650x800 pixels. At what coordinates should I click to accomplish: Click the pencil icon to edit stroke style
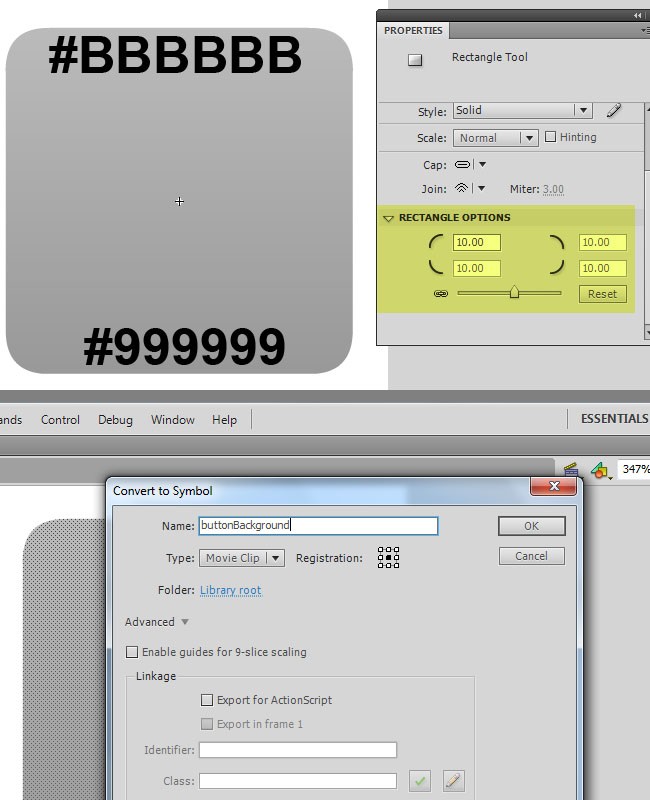pyautogui.click(x=614, y=111)
